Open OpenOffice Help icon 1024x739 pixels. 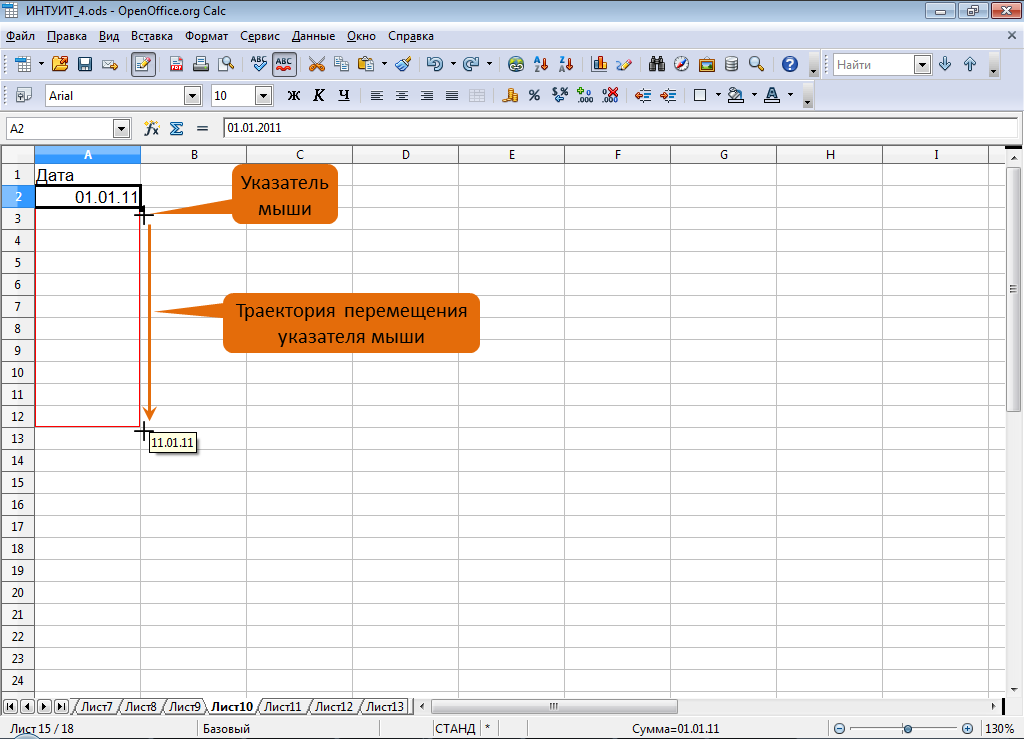[x=790, y=64]
